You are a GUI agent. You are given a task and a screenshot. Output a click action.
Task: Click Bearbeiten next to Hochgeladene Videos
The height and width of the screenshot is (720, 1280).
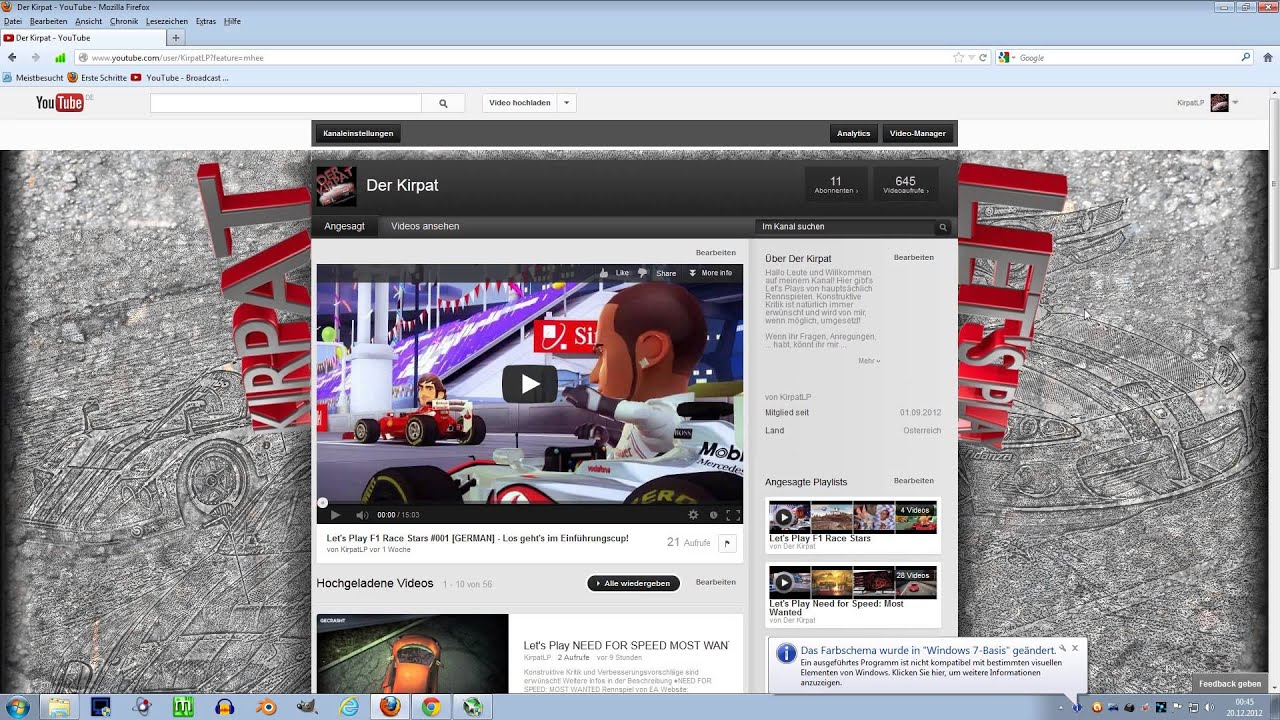(716, 582)
